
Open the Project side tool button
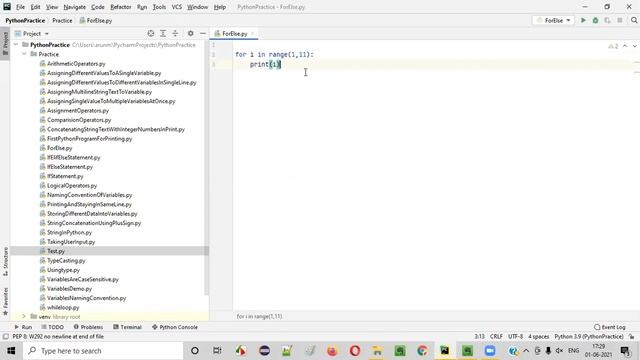5,44
